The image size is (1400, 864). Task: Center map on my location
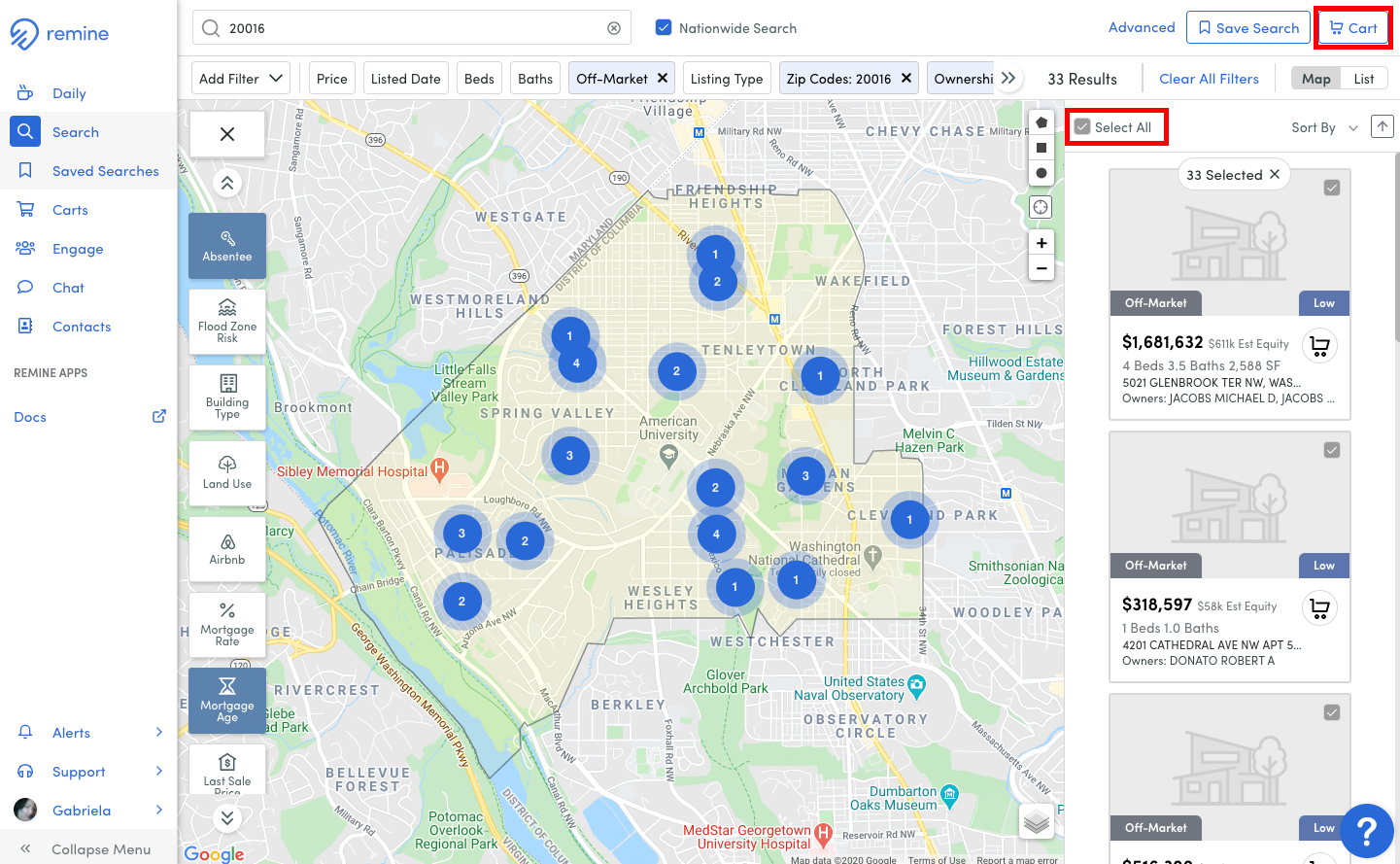(x=1041, y=207)
